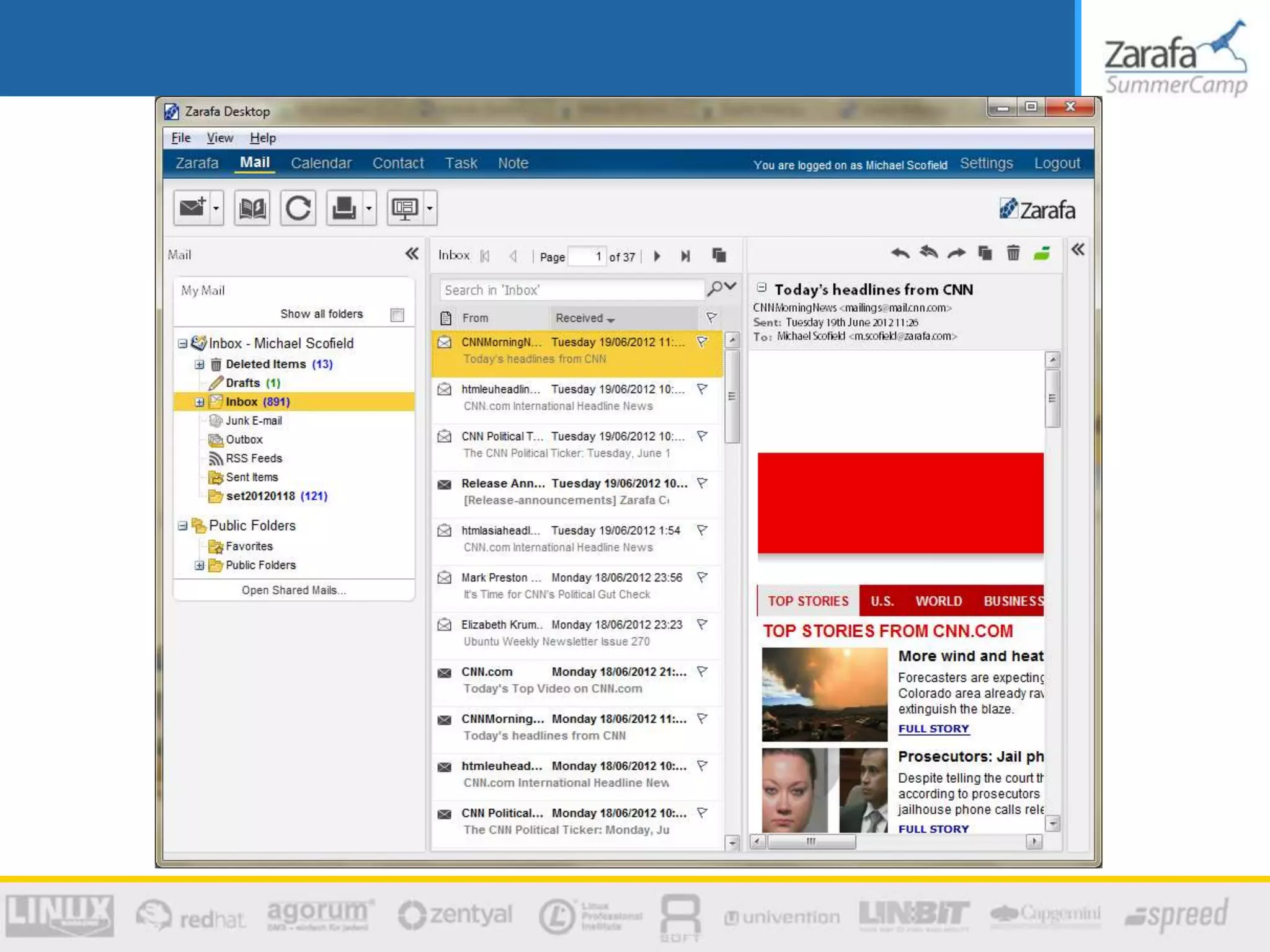The image size is (1270, 952).
Task: Open the print dropdown arrow
Action: tap(368, 208)
